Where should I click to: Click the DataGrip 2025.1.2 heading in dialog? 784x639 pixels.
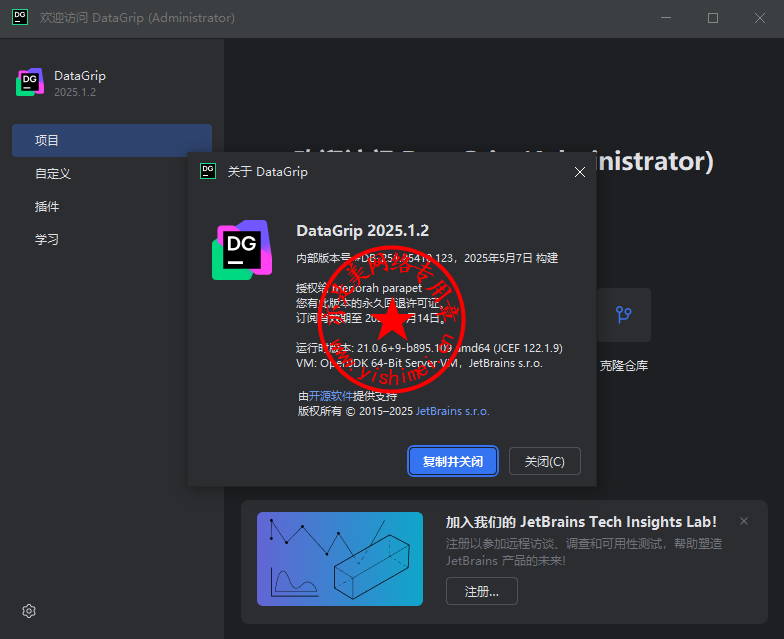[x=362, y=230]
